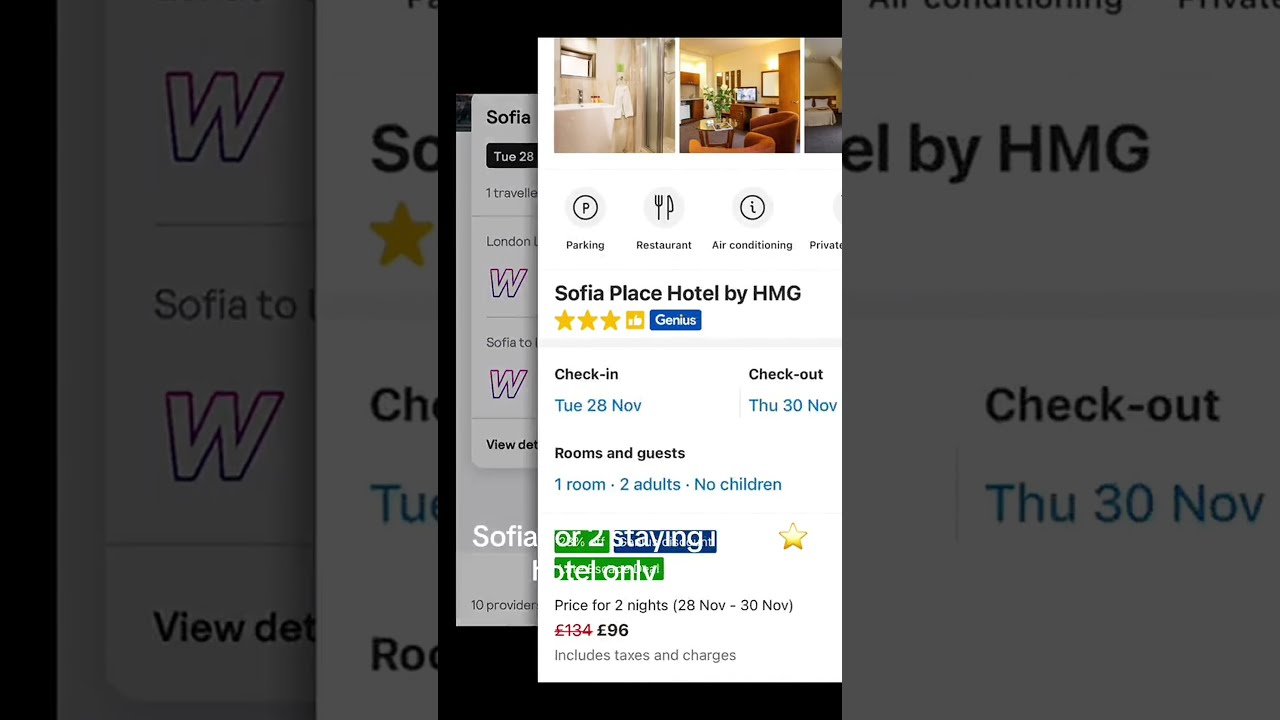Open the bathroom photo thumbnail
The width and height of the screenshot is (1280, 720).
click(x=615, y=95)
